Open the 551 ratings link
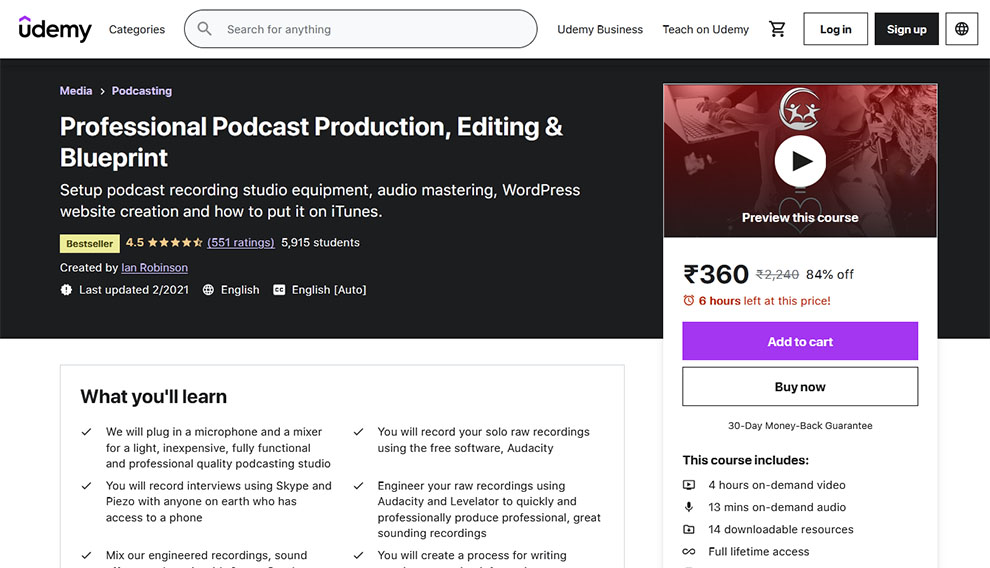This screenshot has width=990, height=568. [240, 243]
